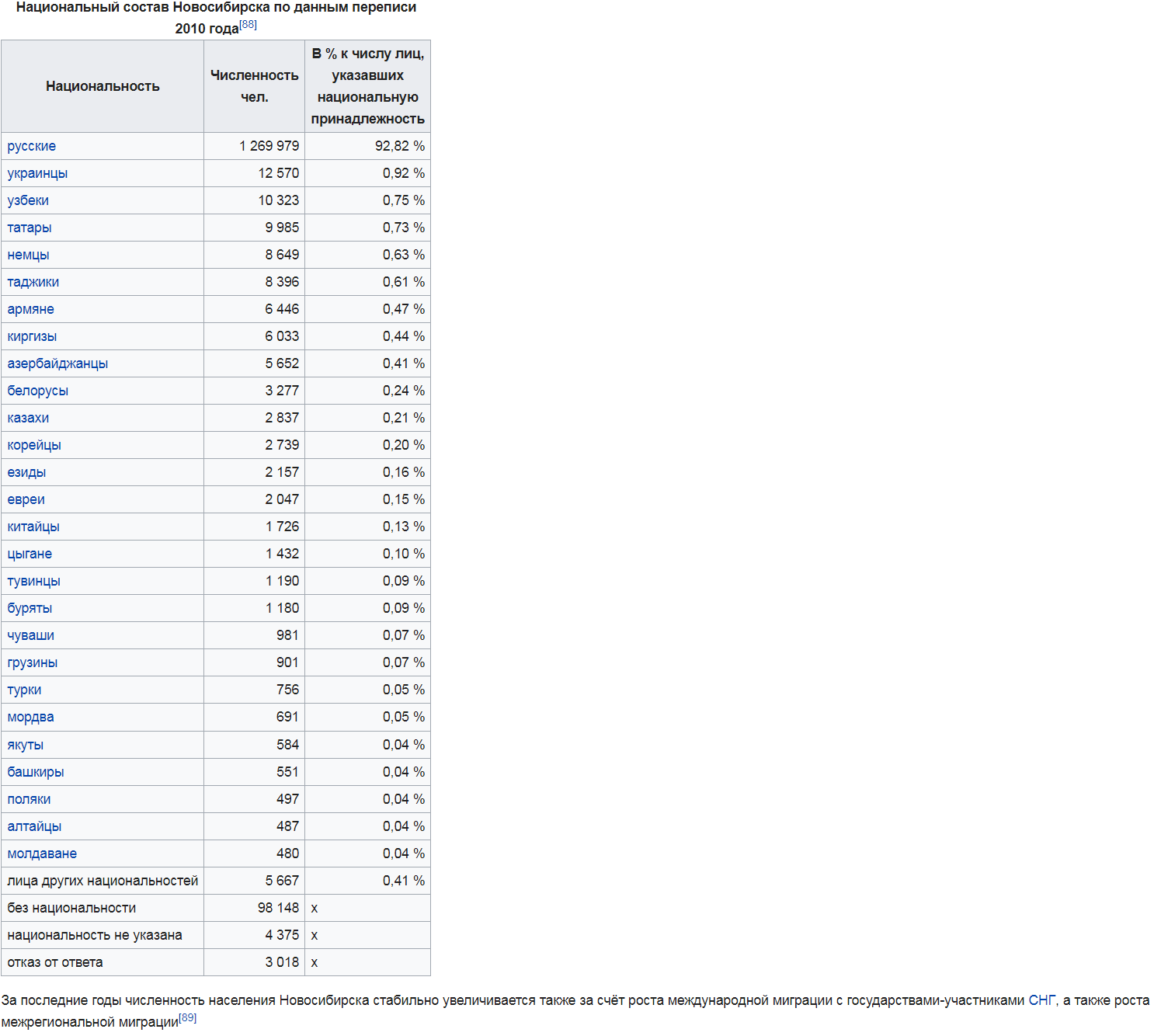Select the value 5 652 for азербайджанцы
This screenshot has width=1161, height=1036.
tap(282, 363)
